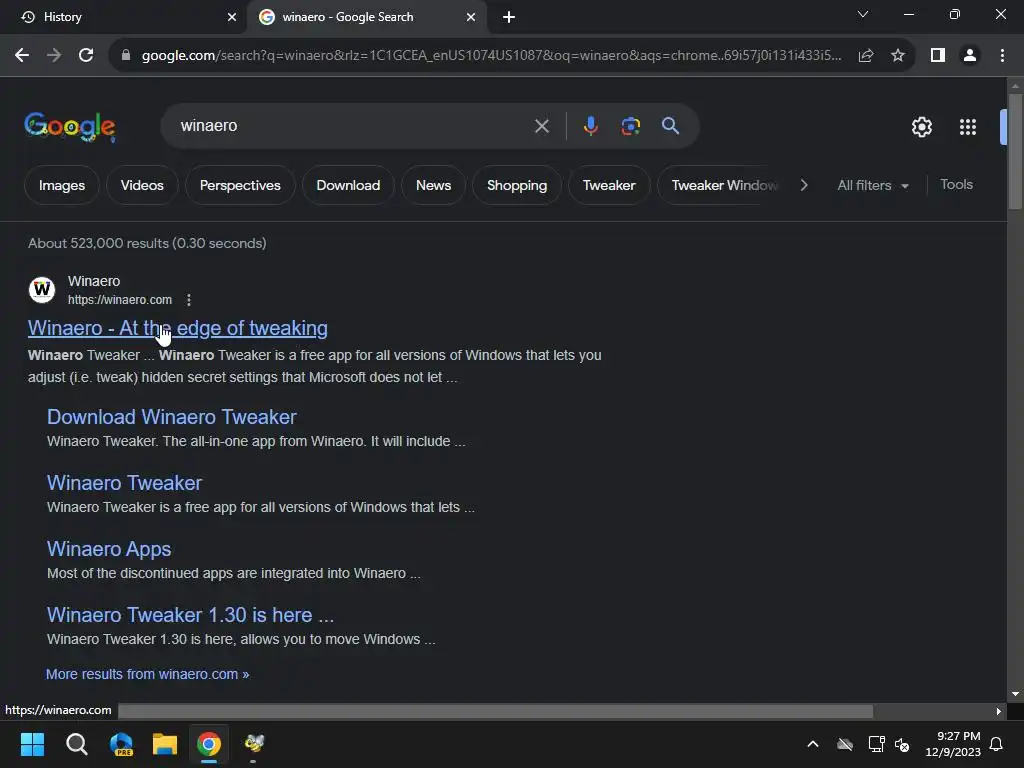This screenshot has height=768, width=1024.
Task: Click the address bar URL
Action: coord(491,56)
